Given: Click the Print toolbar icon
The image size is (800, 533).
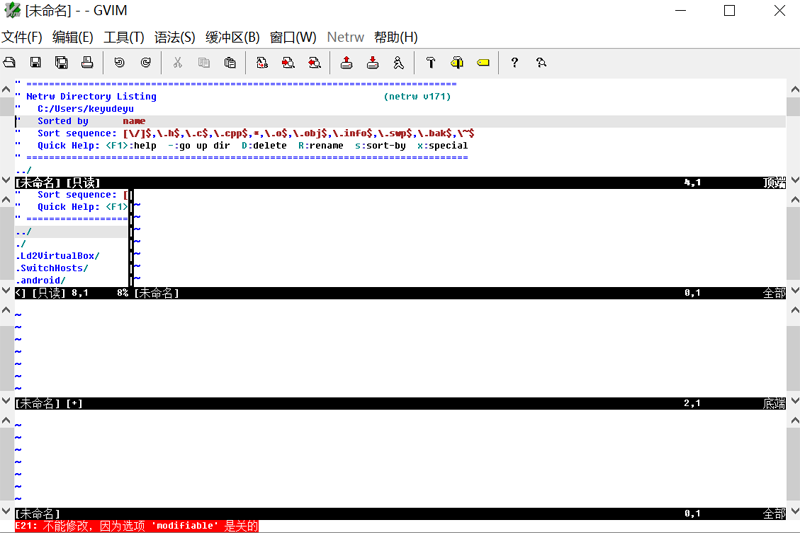Looking at the screenshot, I should (x=87, y=63).
